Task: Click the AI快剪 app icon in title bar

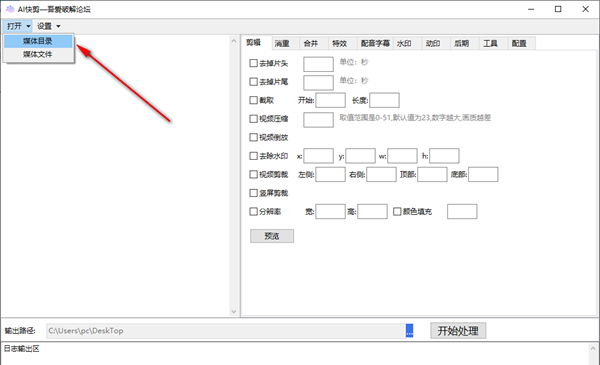Action: coord(10,9)
